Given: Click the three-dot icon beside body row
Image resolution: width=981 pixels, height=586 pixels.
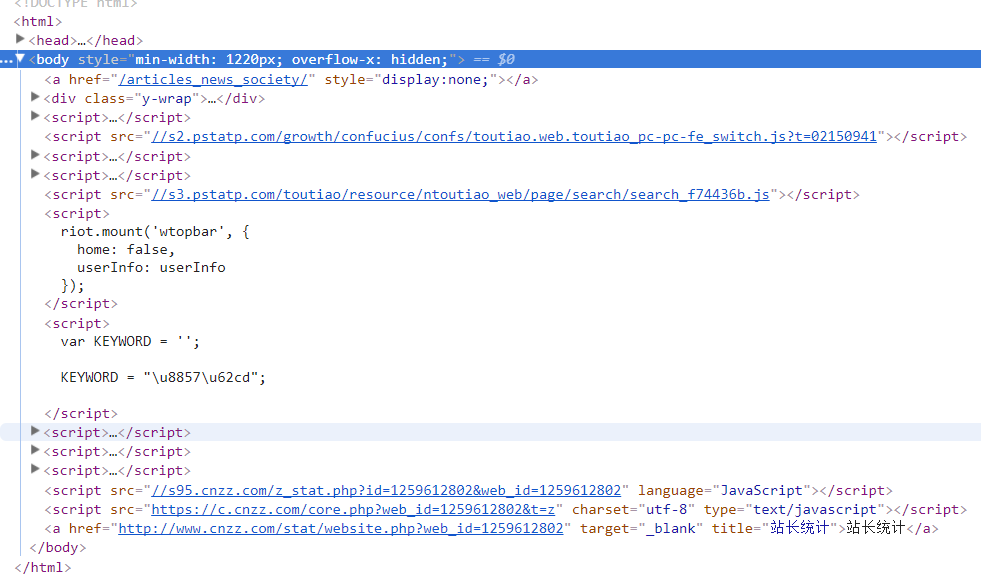Looking at the screenshot, I should click(7, 60).
